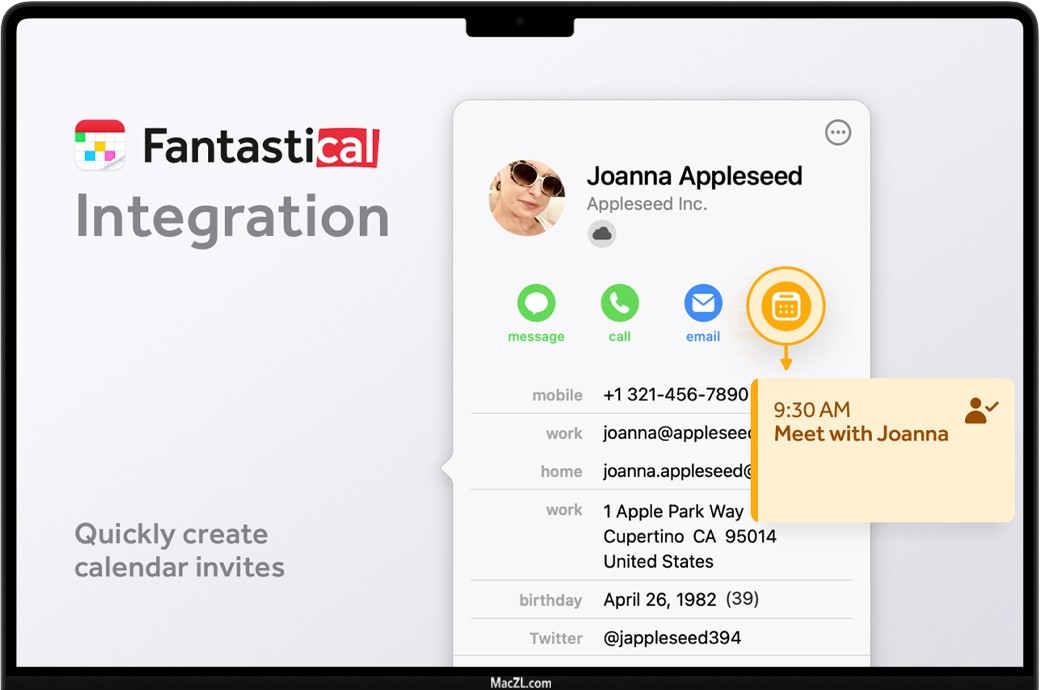Screen dimensions: 1040x690
Task: Select the Joanna Appleseed contact name
Action: click(694, 177)
